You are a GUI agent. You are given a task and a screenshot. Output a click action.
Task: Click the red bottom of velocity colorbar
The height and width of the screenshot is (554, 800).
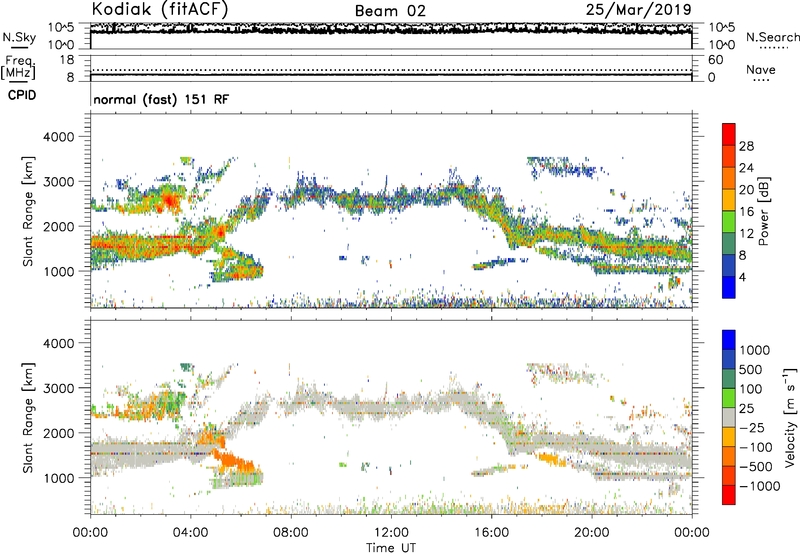click(729, 495)
